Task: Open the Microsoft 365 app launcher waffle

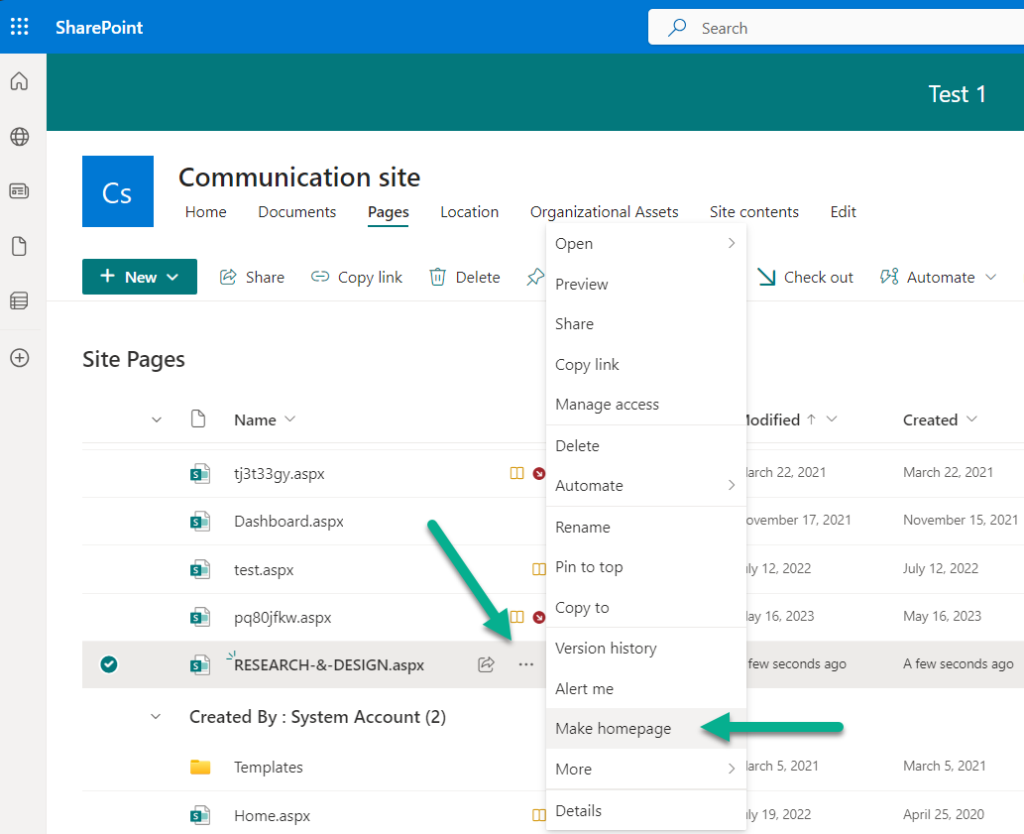Action: (19, 27)
